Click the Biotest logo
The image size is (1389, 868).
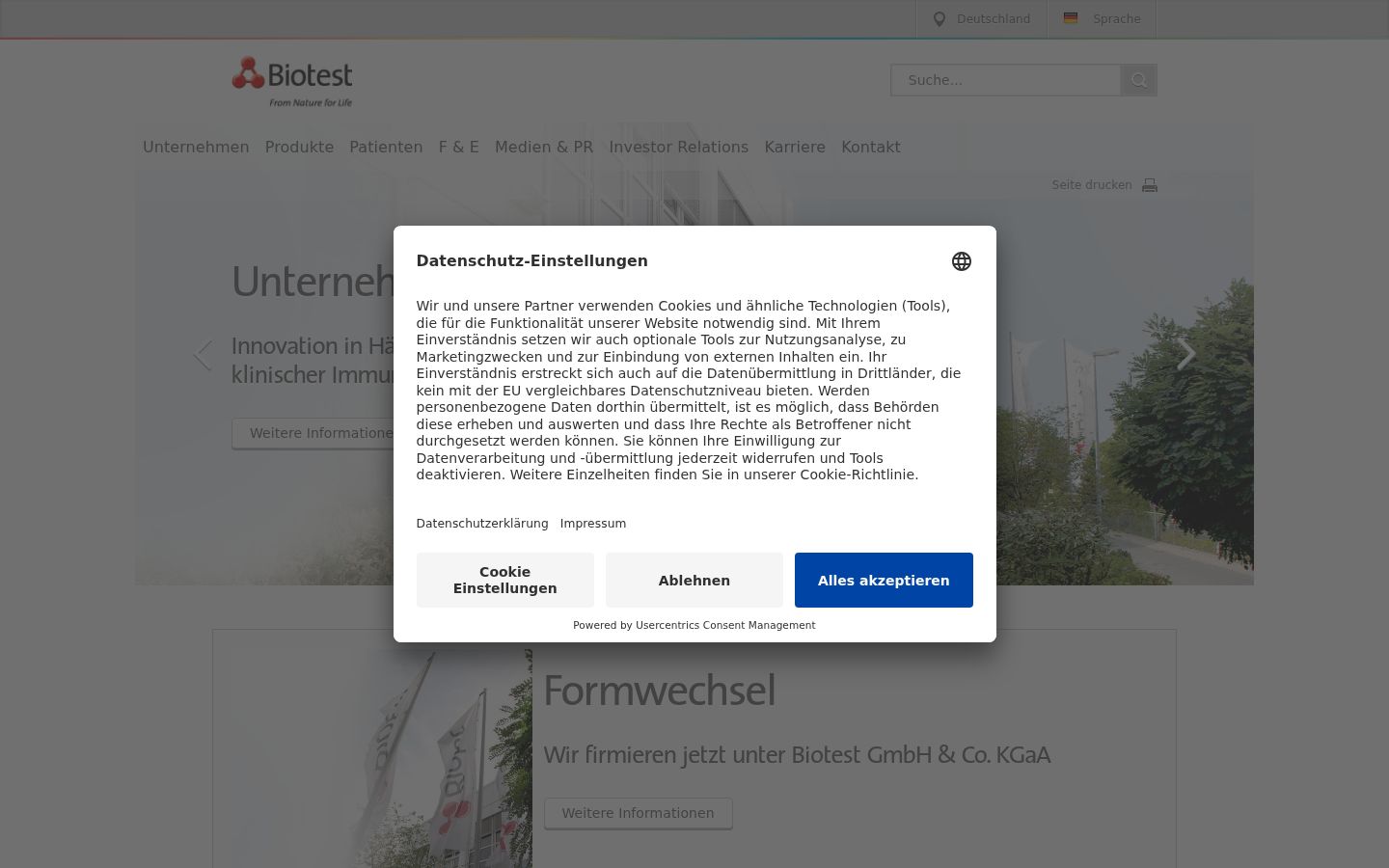[x=292, y=81]
